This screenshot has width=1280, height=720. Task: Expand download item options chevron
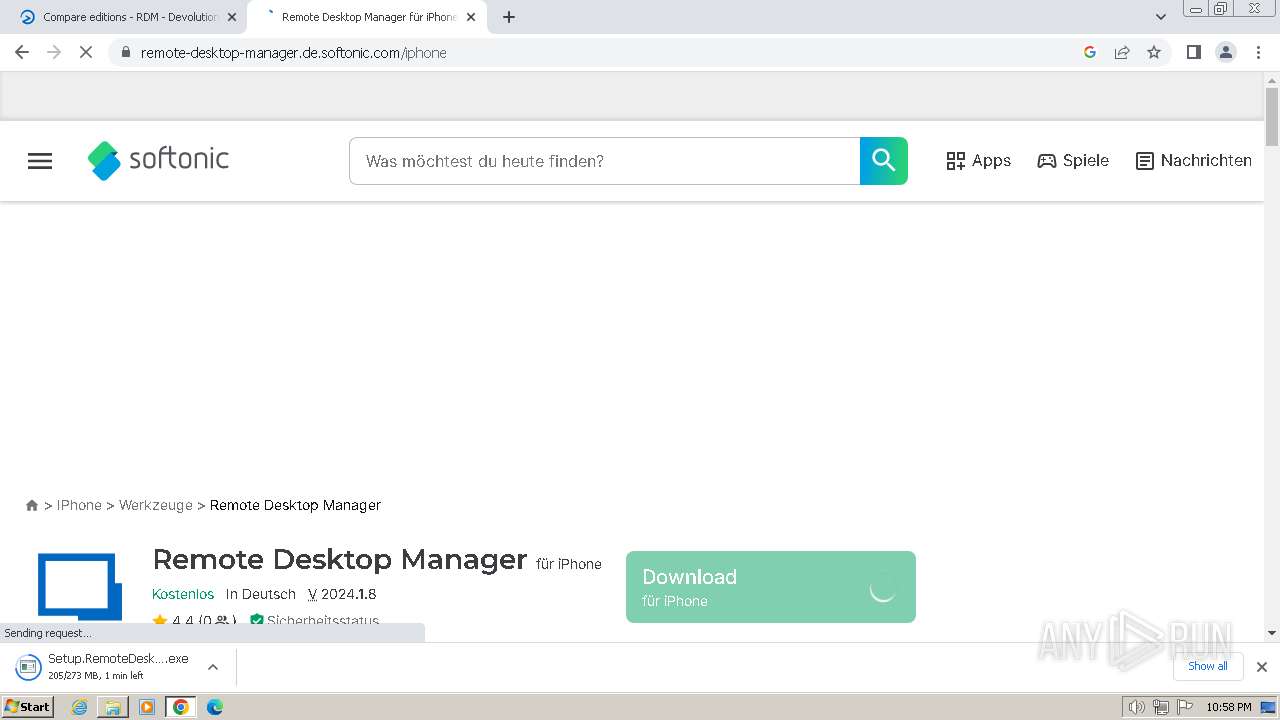[x=213, y=667]
